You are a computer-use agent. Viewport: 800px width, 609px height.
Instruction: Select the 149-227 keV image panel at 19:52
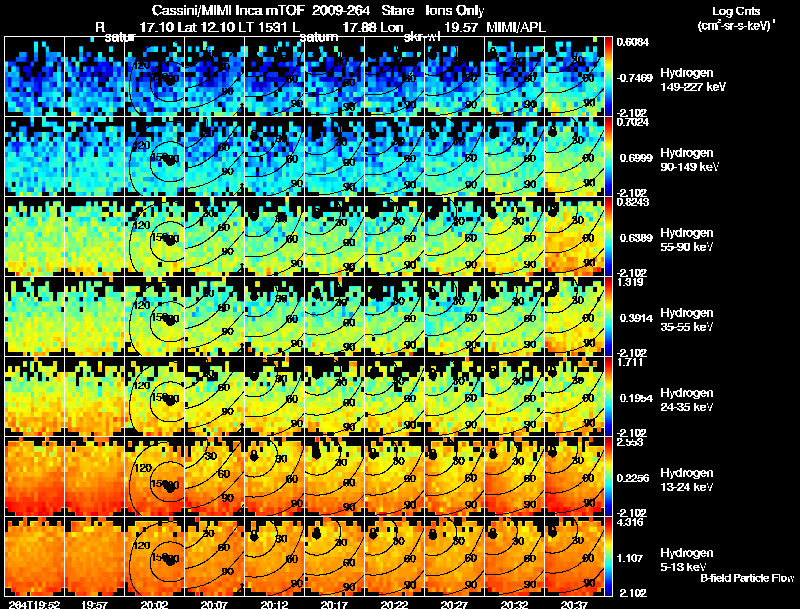(x=34, y=77)
